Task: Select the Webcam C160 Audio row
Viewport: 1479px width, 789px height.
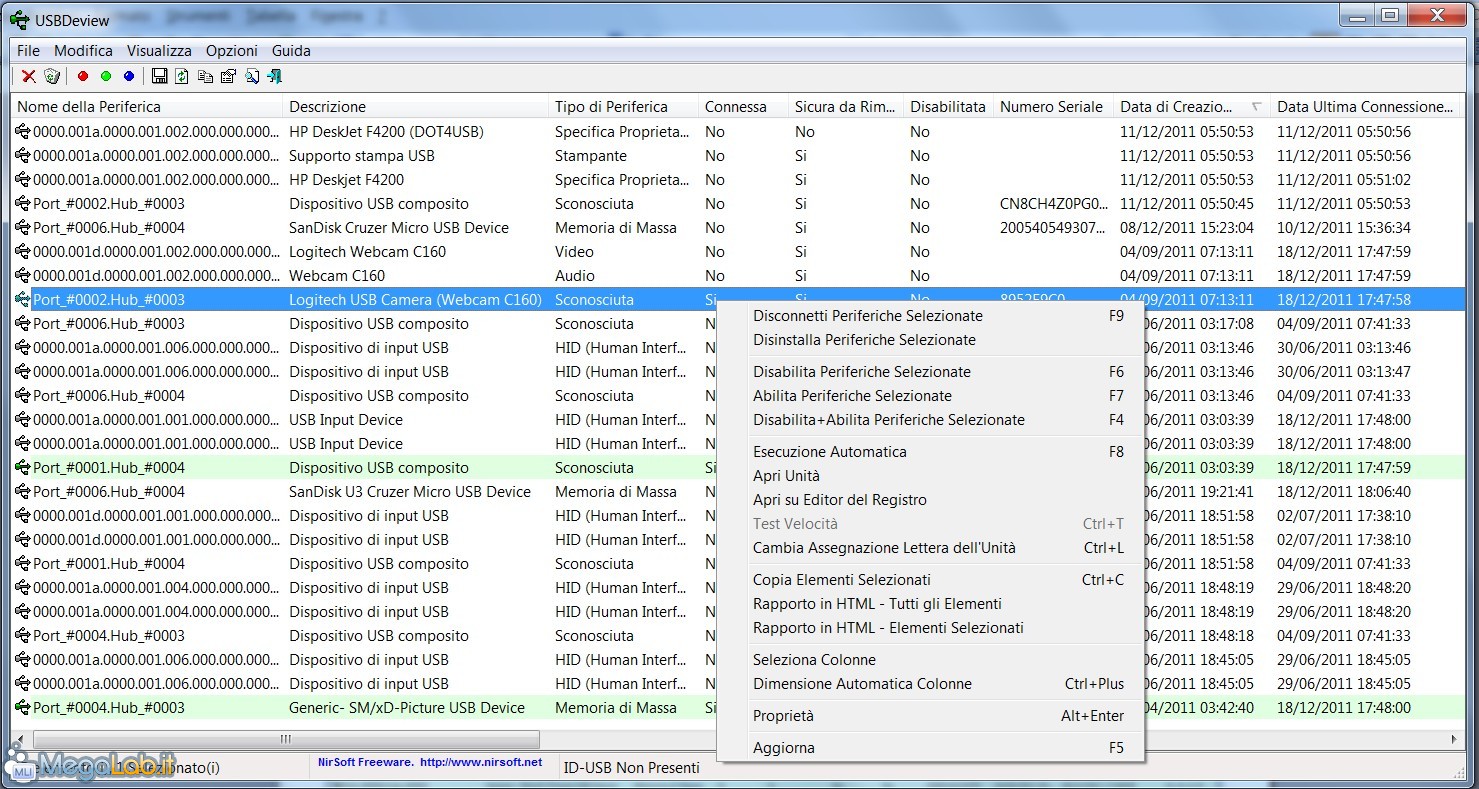Action: 738,276
